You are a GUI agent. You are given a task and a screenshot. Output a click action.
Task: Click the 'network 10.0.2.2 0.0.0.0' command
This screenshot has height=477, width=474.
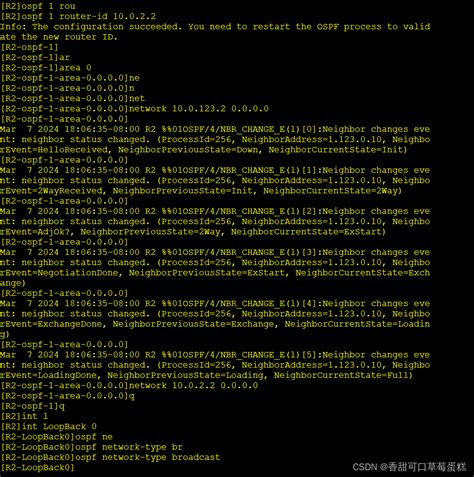coord(193,386)
